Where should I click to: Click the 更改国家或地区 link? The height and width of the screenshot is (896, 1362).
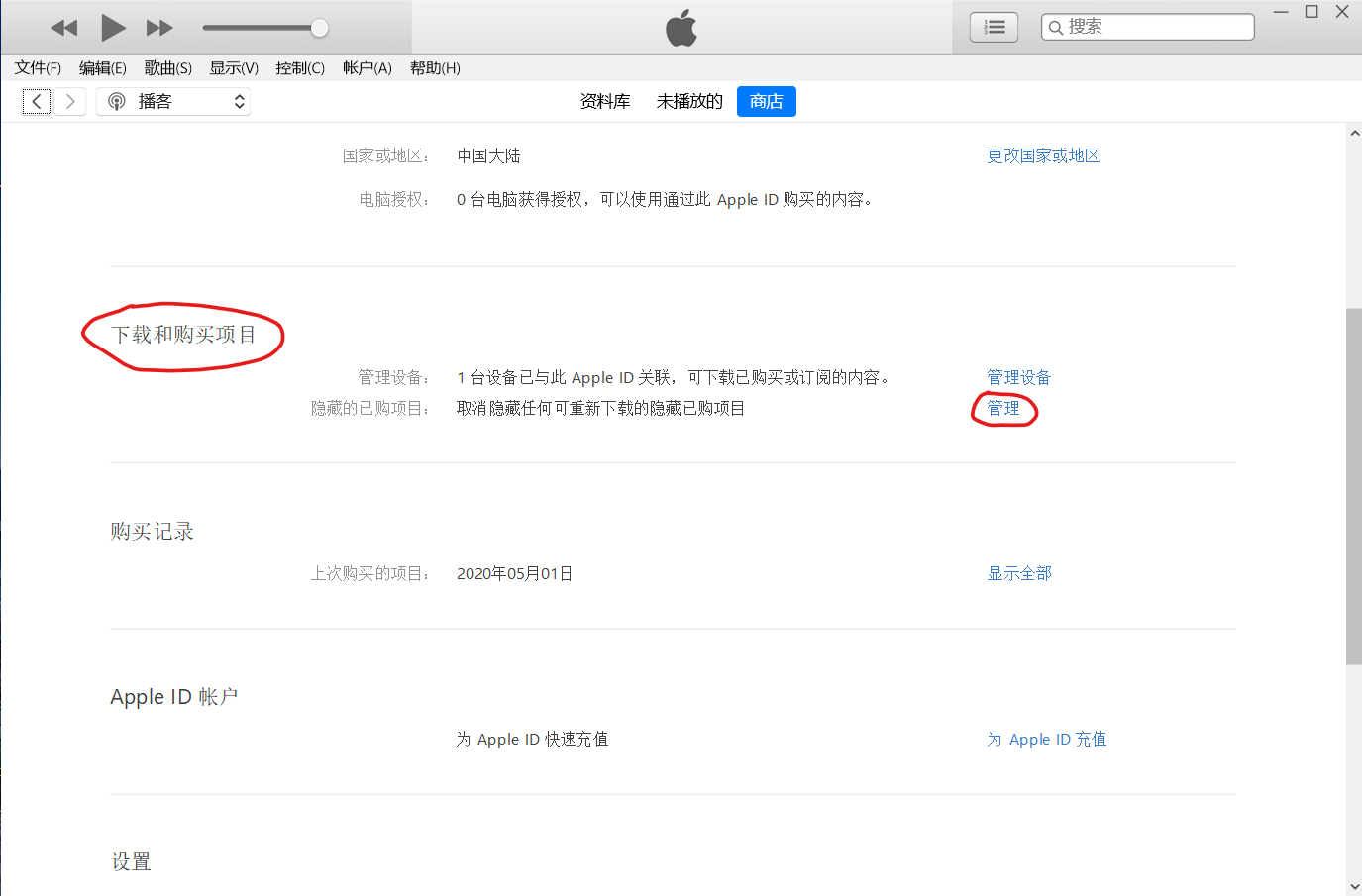pyautogui.click(x=1043, y=155)
